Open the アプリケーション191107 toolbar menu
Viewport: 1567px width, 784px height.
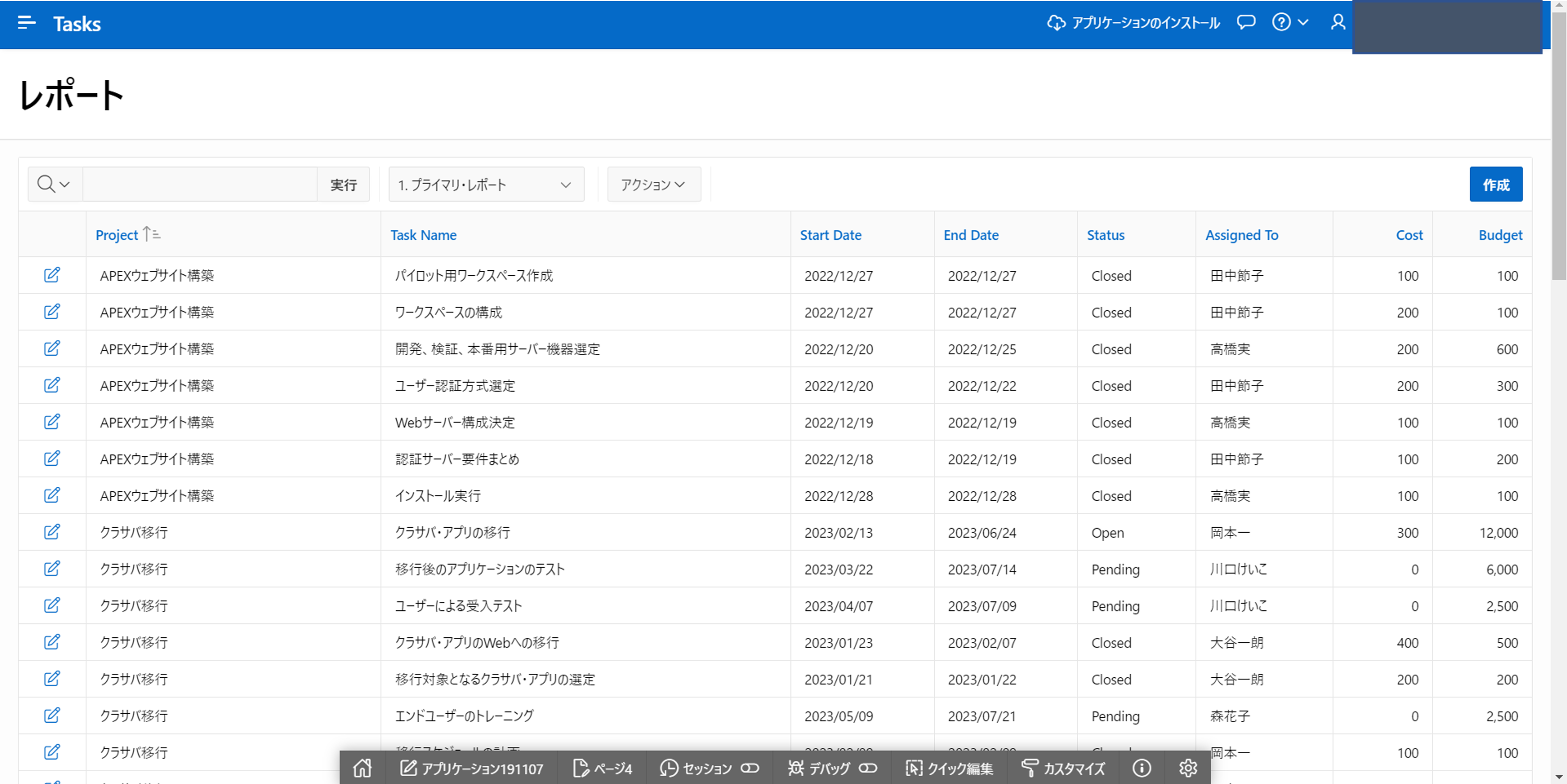coord(473,768)
